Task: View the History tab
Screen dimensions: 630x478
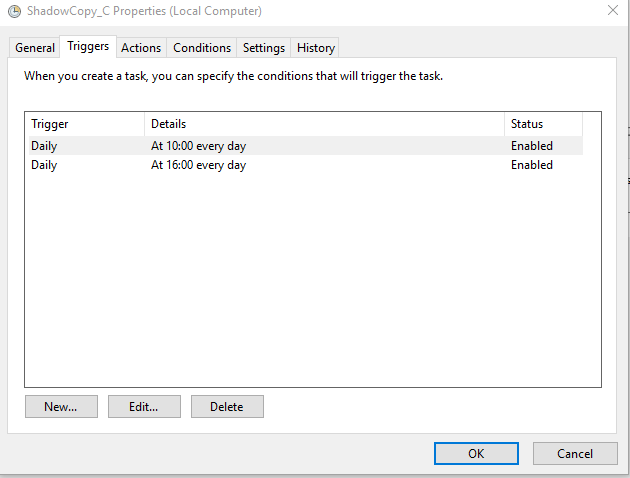Action: point(316,48)
